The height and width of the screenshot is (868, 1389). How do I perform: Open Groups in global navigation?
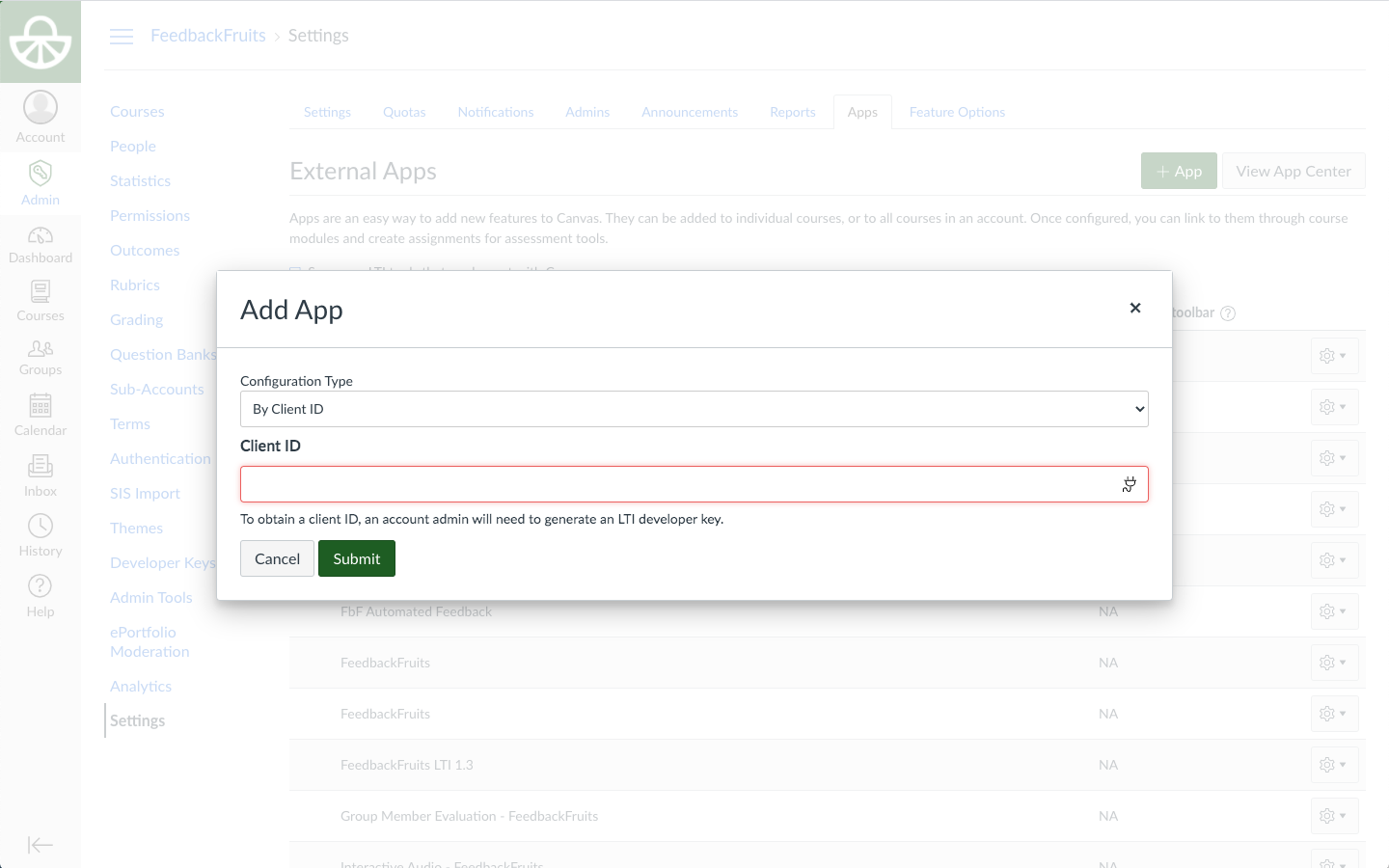(41, 357)
